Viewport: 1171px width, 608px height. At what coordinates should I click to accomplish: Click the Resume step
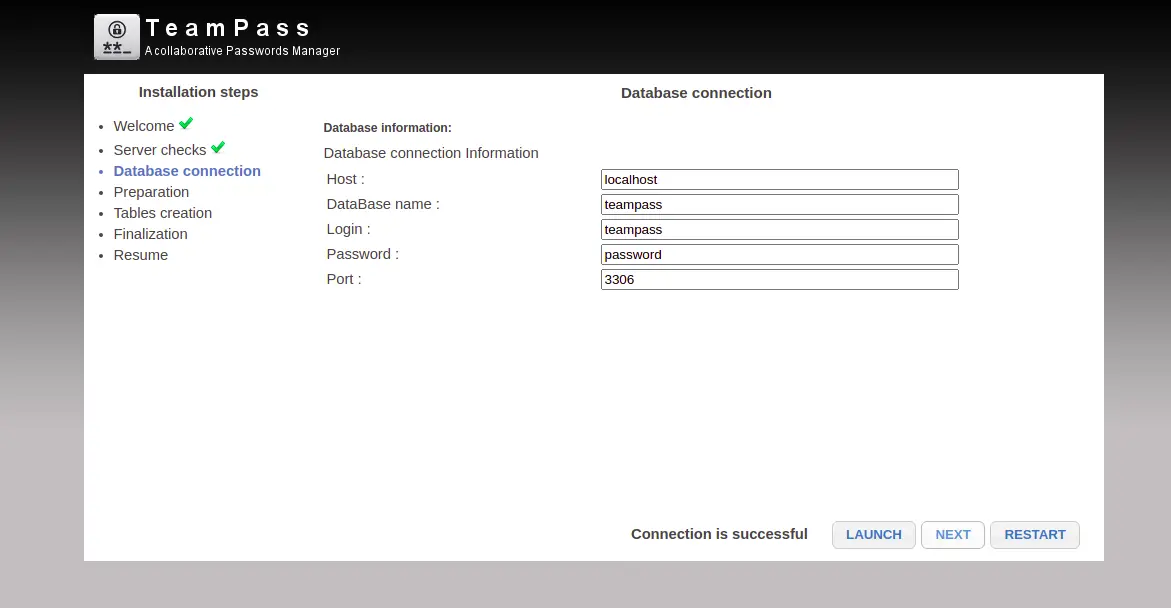(140, 255)
